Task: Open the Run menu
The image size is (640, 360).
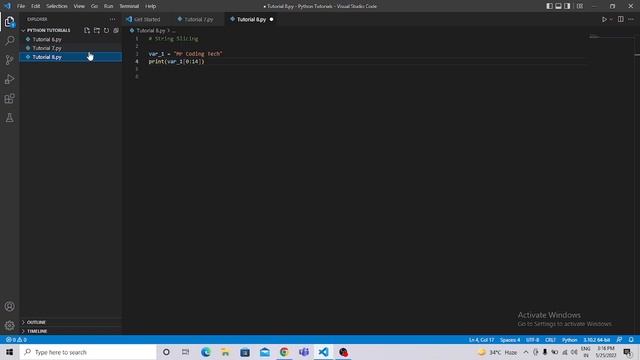Action: (x=108, y=6)
